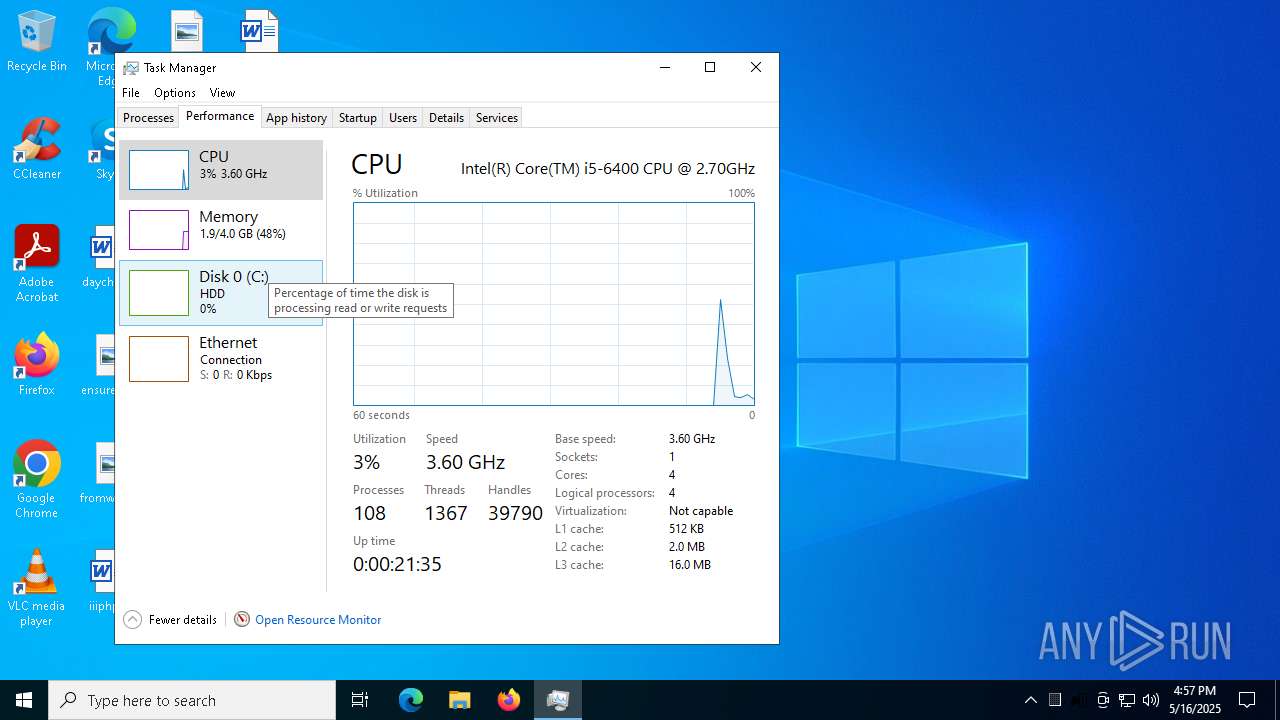Click the Task Manager title bar icon
The height and width of the screenshot is (720, 1280).
point(131,68)
